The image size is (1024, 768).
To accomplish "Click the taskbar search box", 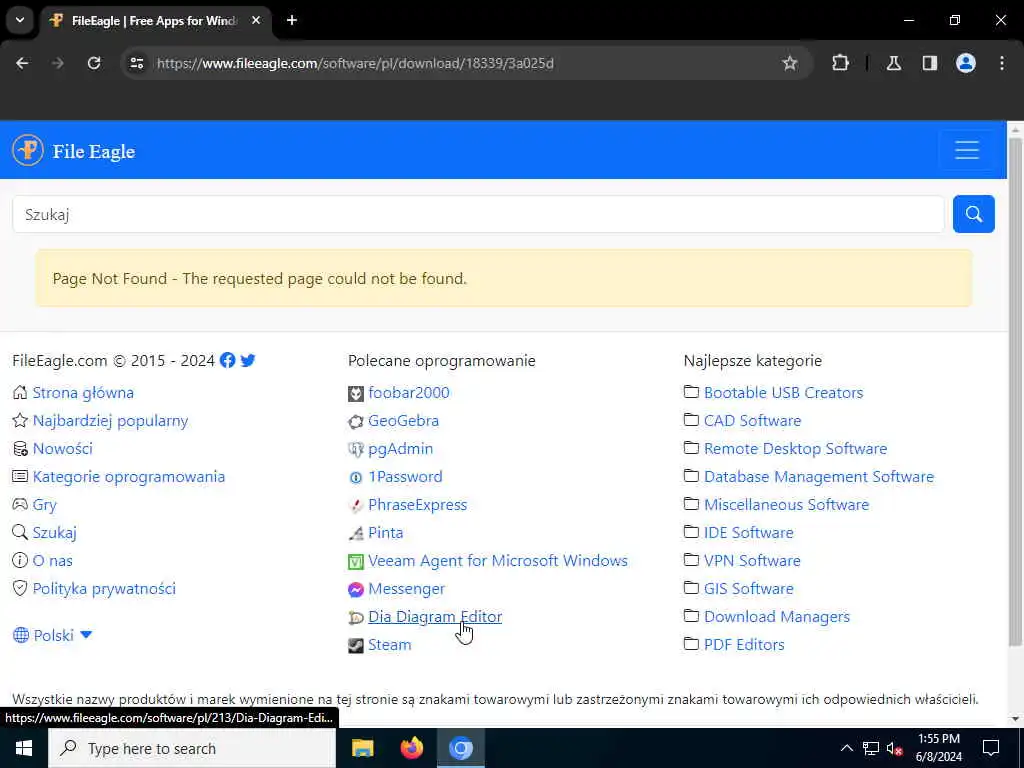I will 192,748.
